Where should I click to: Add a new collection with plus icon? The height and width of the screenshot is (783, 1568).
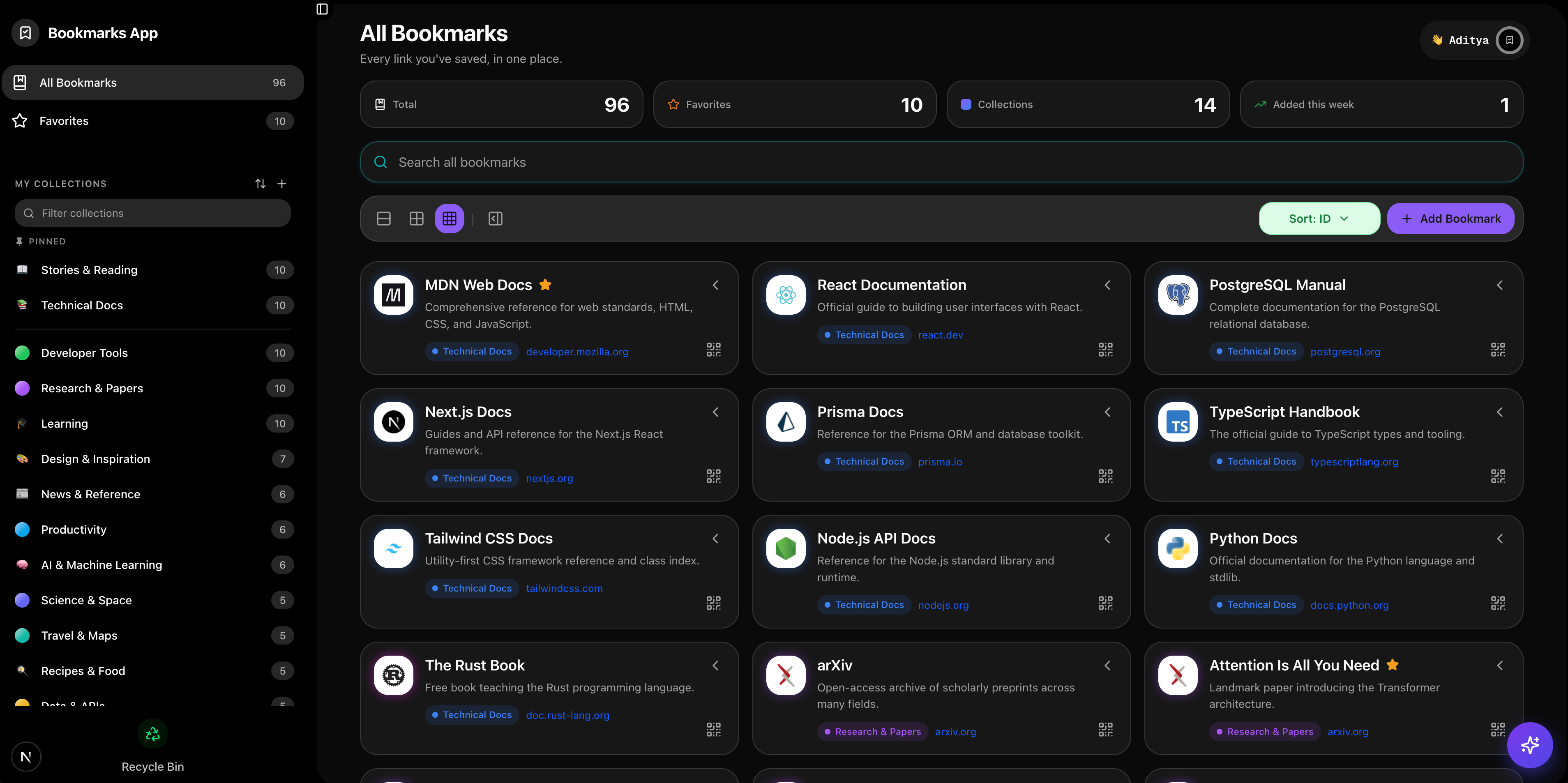[282, 183]
